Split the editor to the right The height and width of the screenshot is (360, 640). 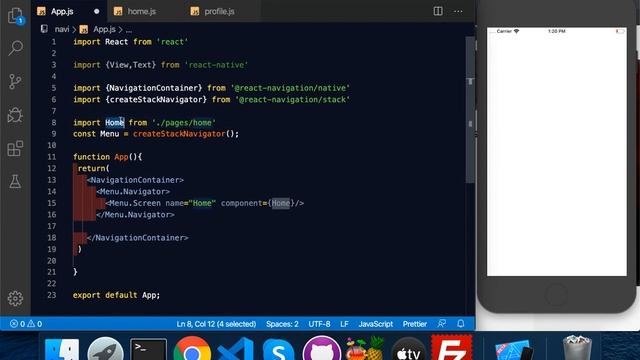pos(438,11)
